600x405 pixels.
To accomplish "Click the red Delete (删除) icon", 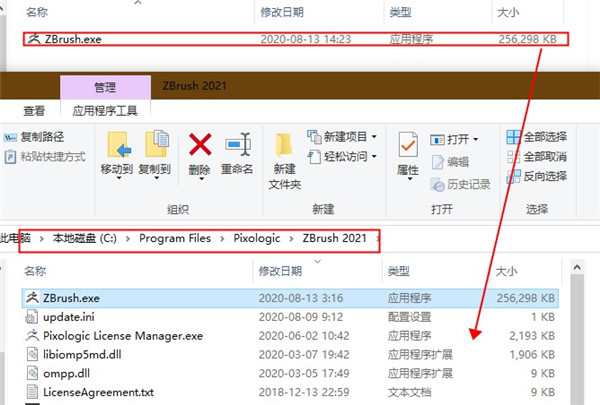I will (200, 144).
